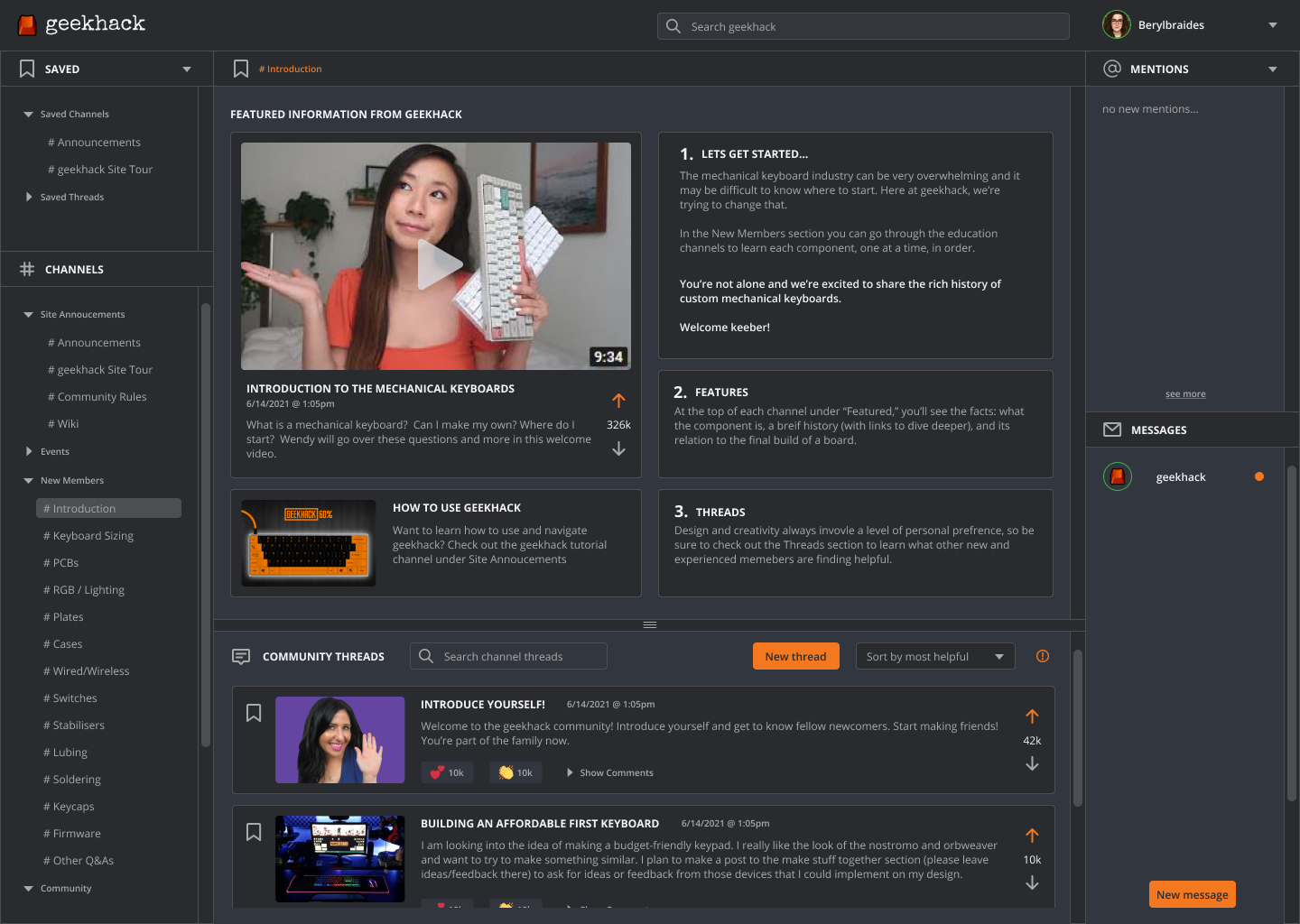Click the How To Use Geekhack card title
Viewport: 1300px width, 924px height.
457,508
